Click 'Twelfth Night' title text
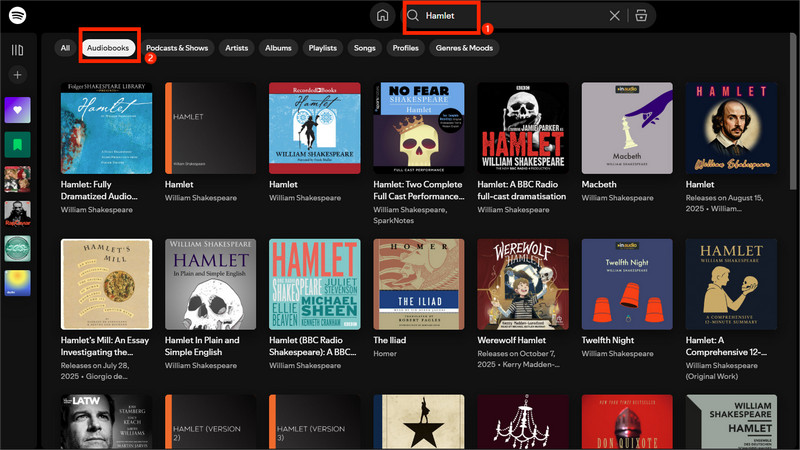This screenshot has width=800, height=450. point(608,340)
